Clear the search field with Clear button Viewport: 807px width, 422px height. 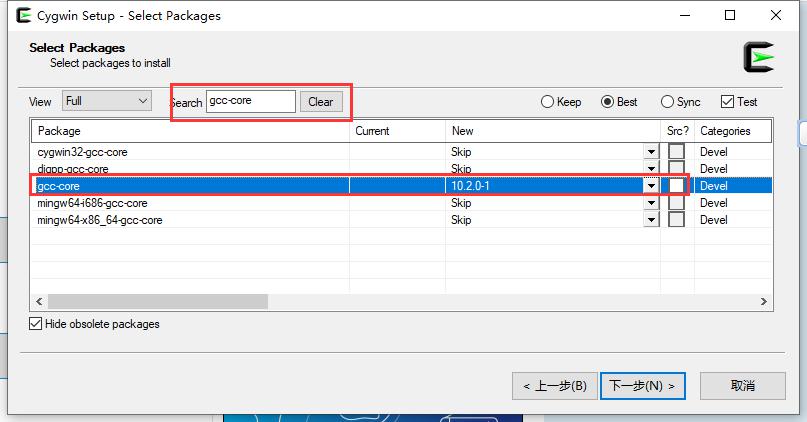pyautogui.click(x=321, y=102)
